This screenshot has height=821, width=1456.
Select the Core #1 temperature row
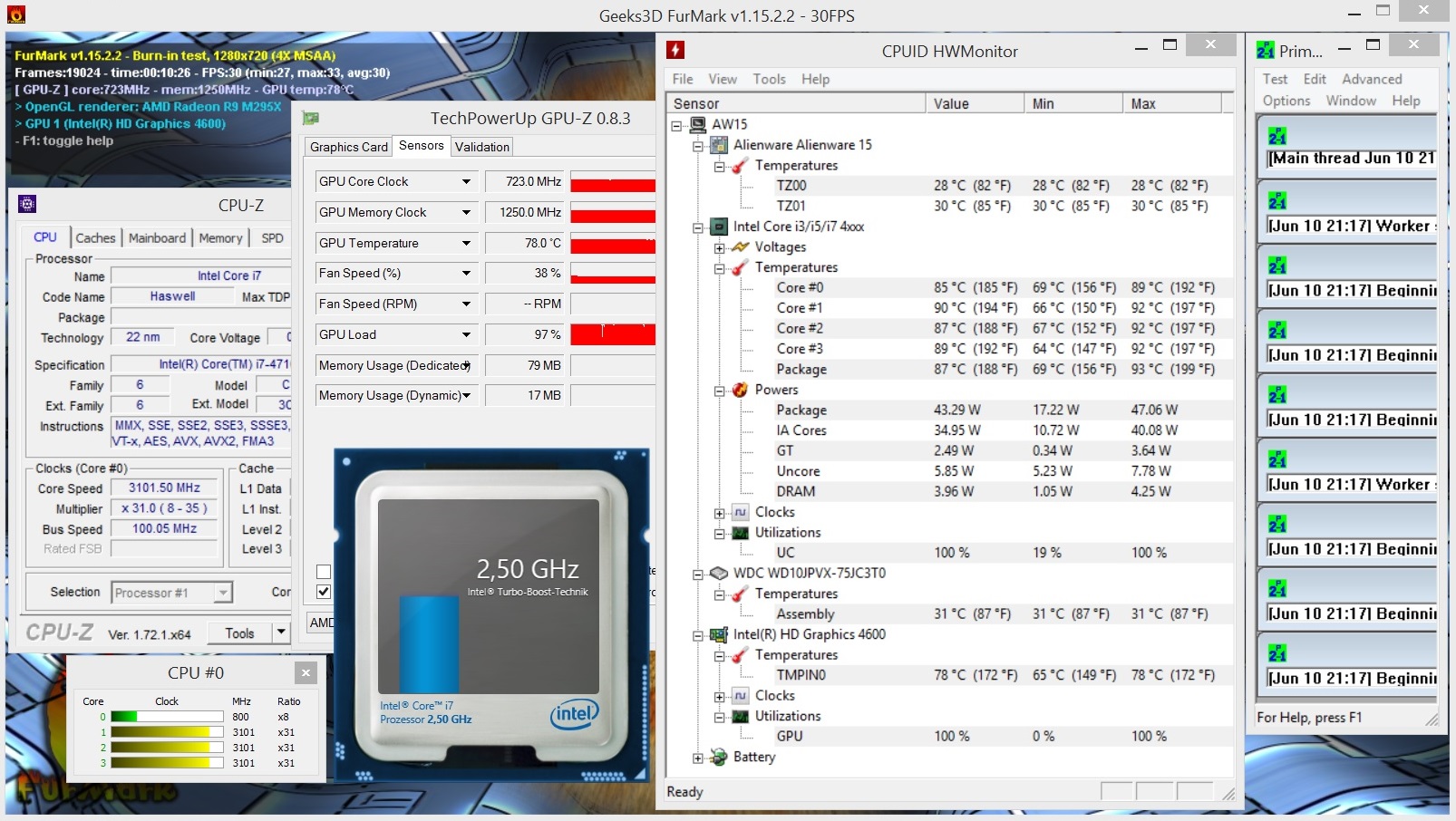(950, 308)
